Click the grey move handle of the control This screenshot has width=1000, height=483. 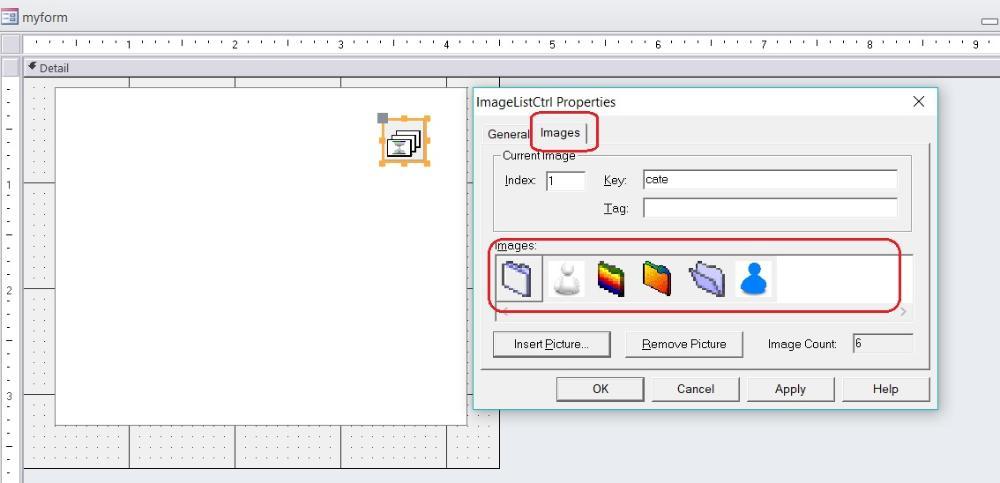(383, 118)
